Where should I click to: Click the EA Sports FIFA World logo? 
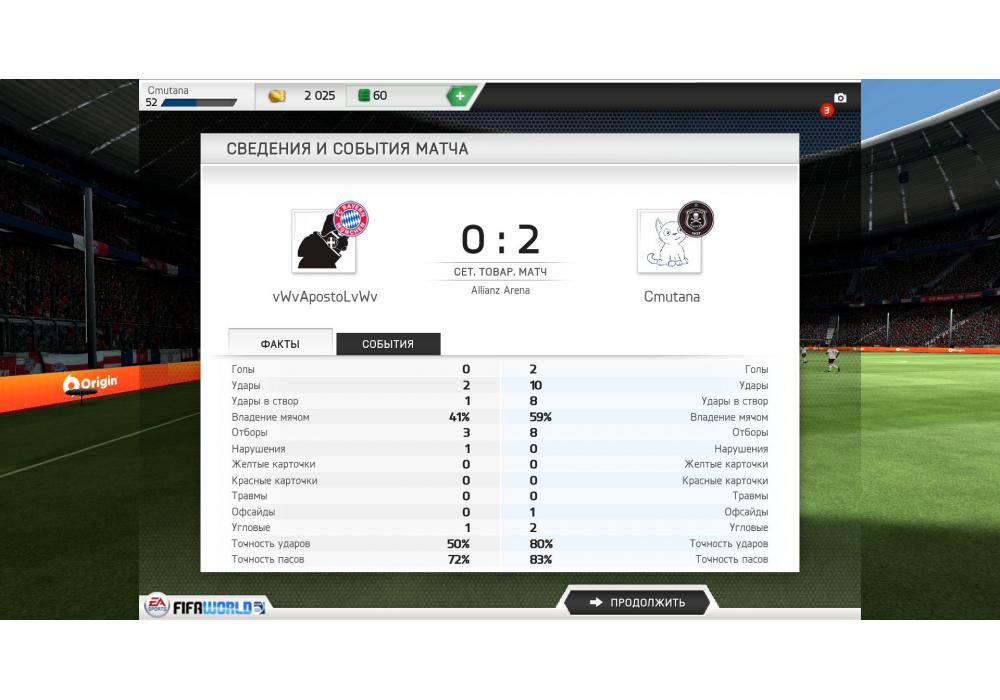click(205, 606)
